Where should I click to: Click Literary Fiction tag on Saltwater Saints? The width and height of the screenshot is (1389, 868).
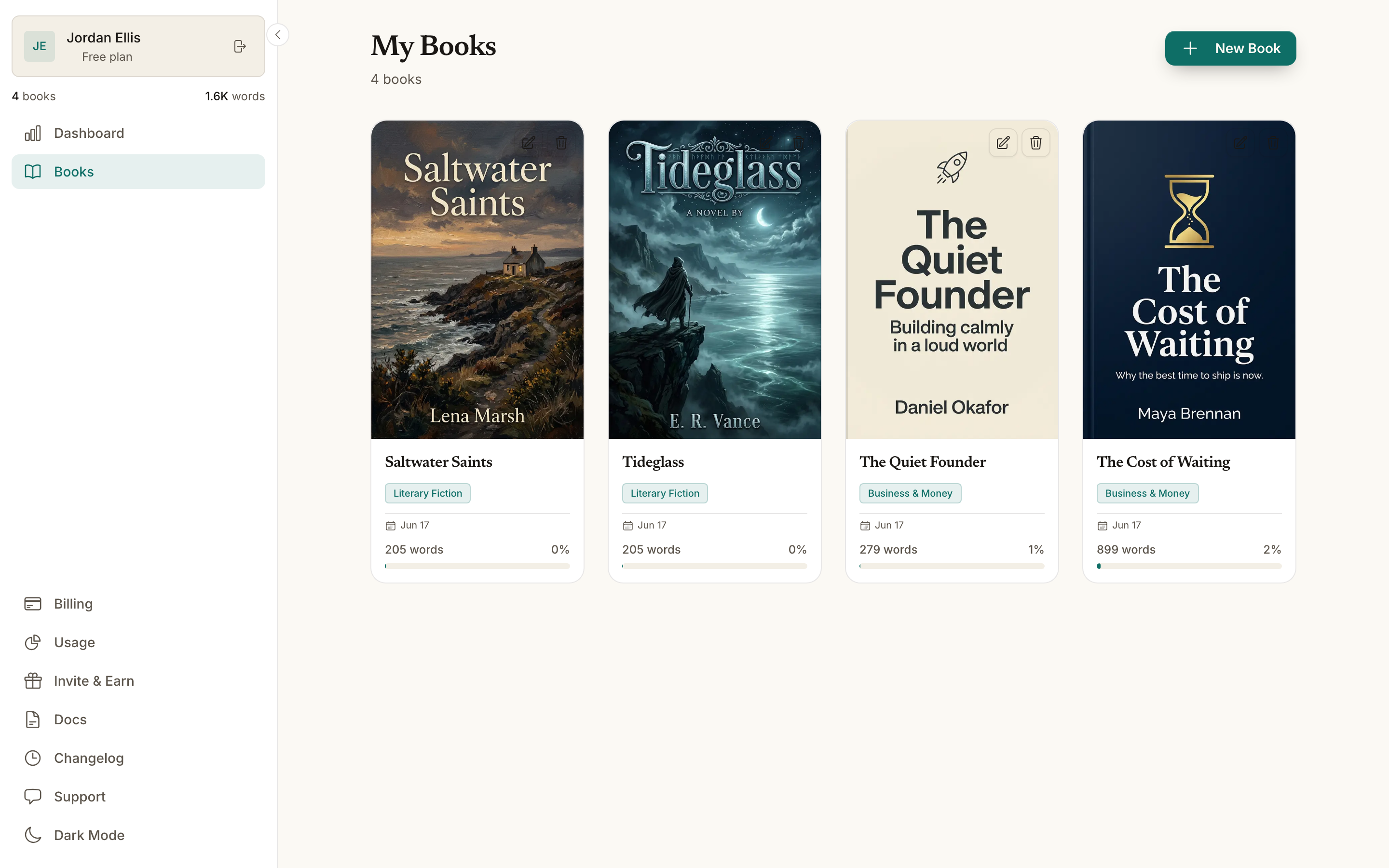pyautogui.click(x=428, y=493)
